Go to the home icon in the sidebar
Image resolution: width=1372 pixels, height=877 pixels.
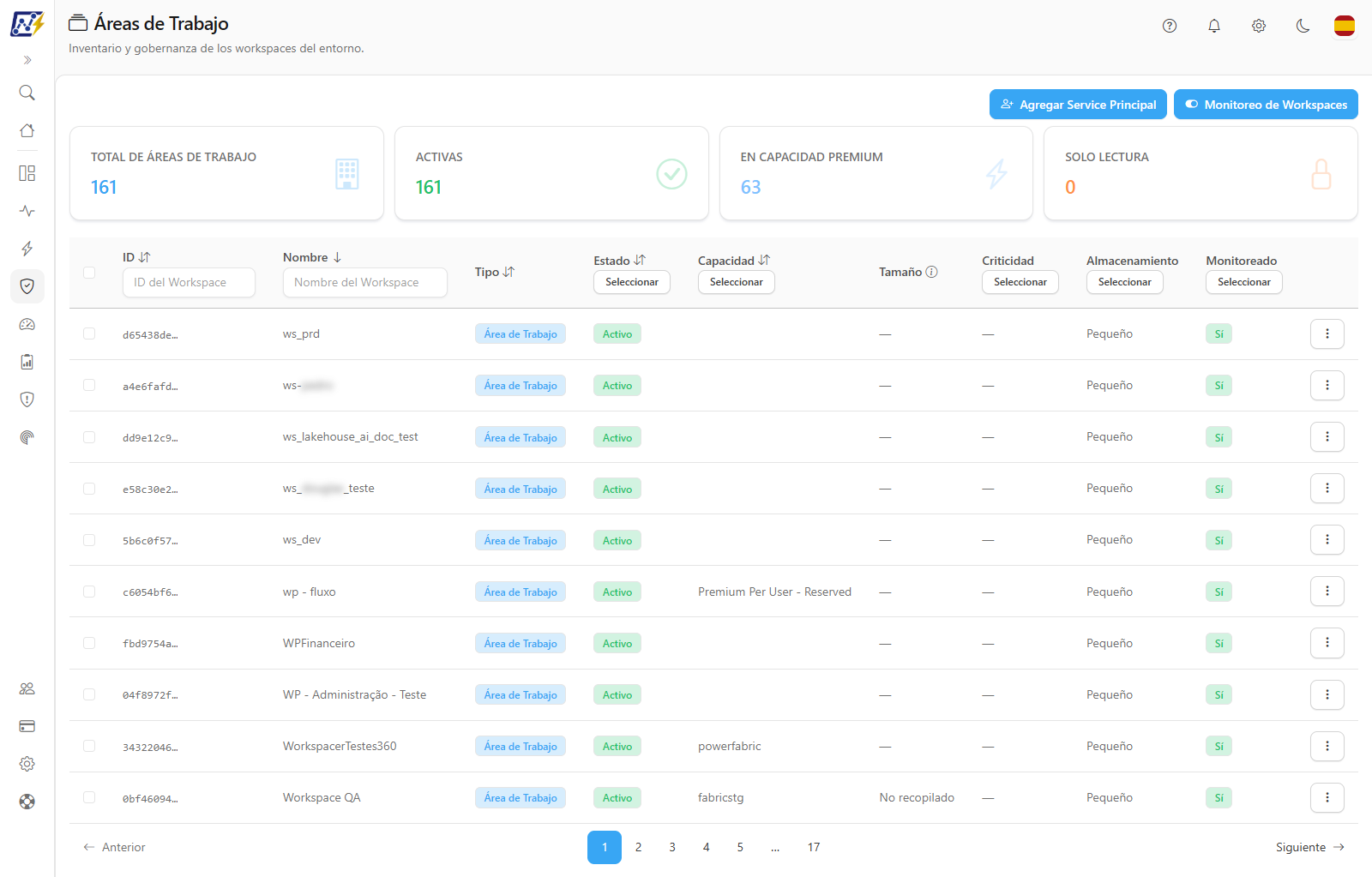pos(27,130)
